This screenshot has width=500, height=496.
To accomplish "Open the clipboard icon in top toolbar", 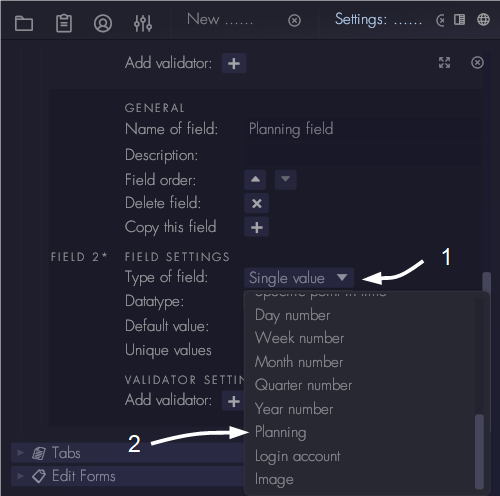I will [64, 23].
